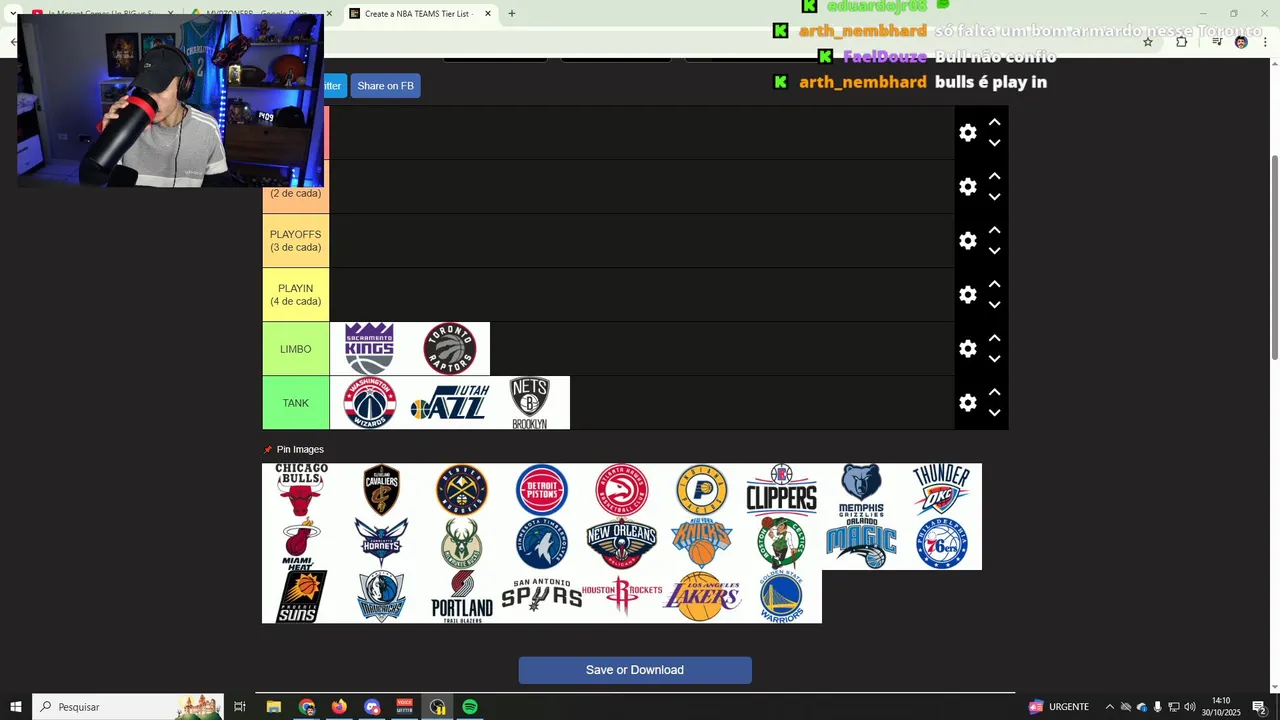Screen dimensions: 1280x720
Task: Click the Toronto Raptors logo in LIMBO
Action: pyautogui.click(x=450, y=349)
